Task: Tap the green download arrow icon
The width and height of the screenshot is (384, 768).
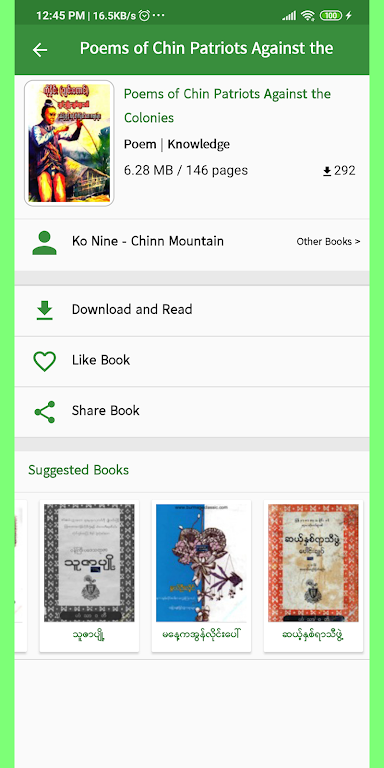Action: 45,310
